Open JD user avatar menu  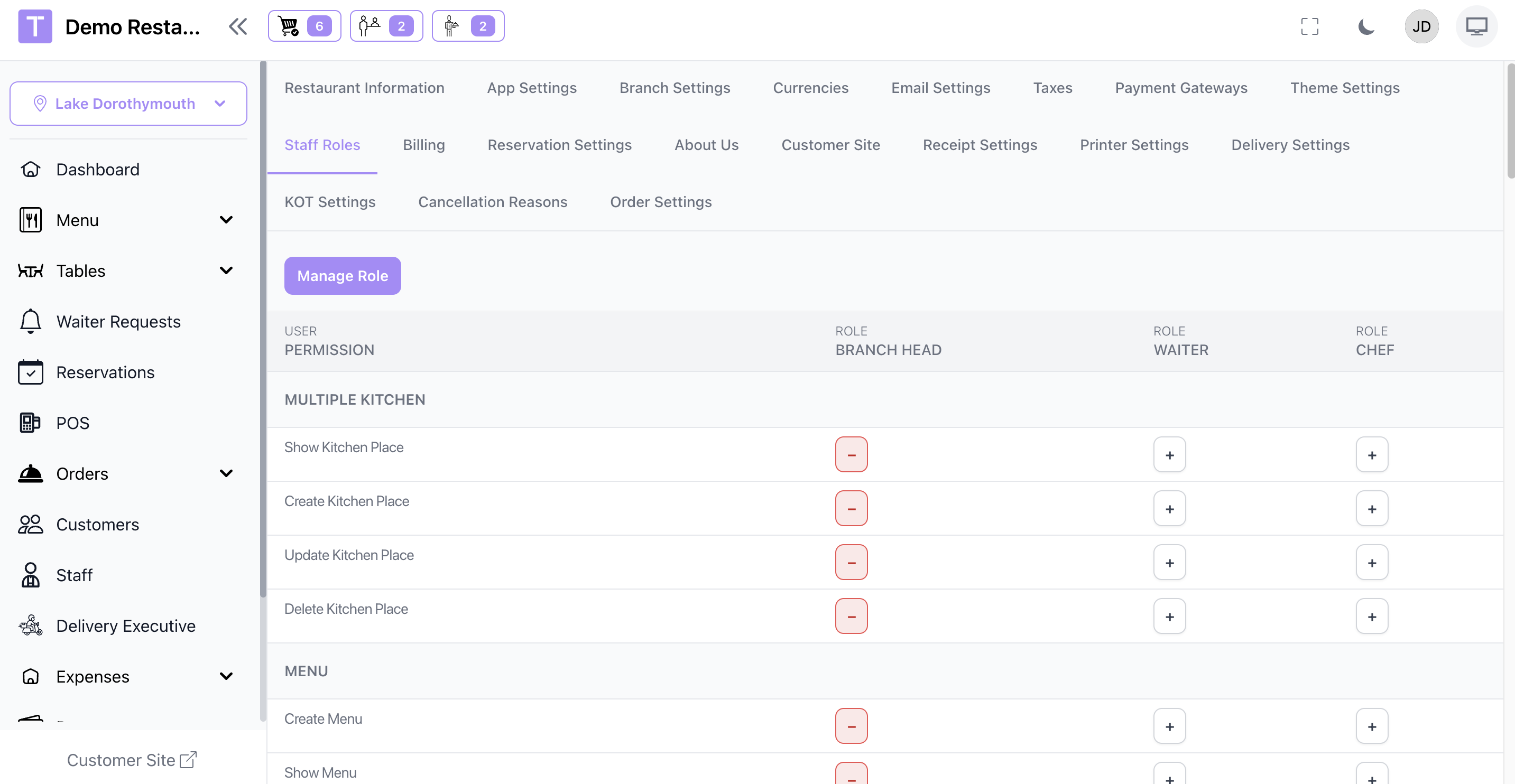tap(1421, 26)
